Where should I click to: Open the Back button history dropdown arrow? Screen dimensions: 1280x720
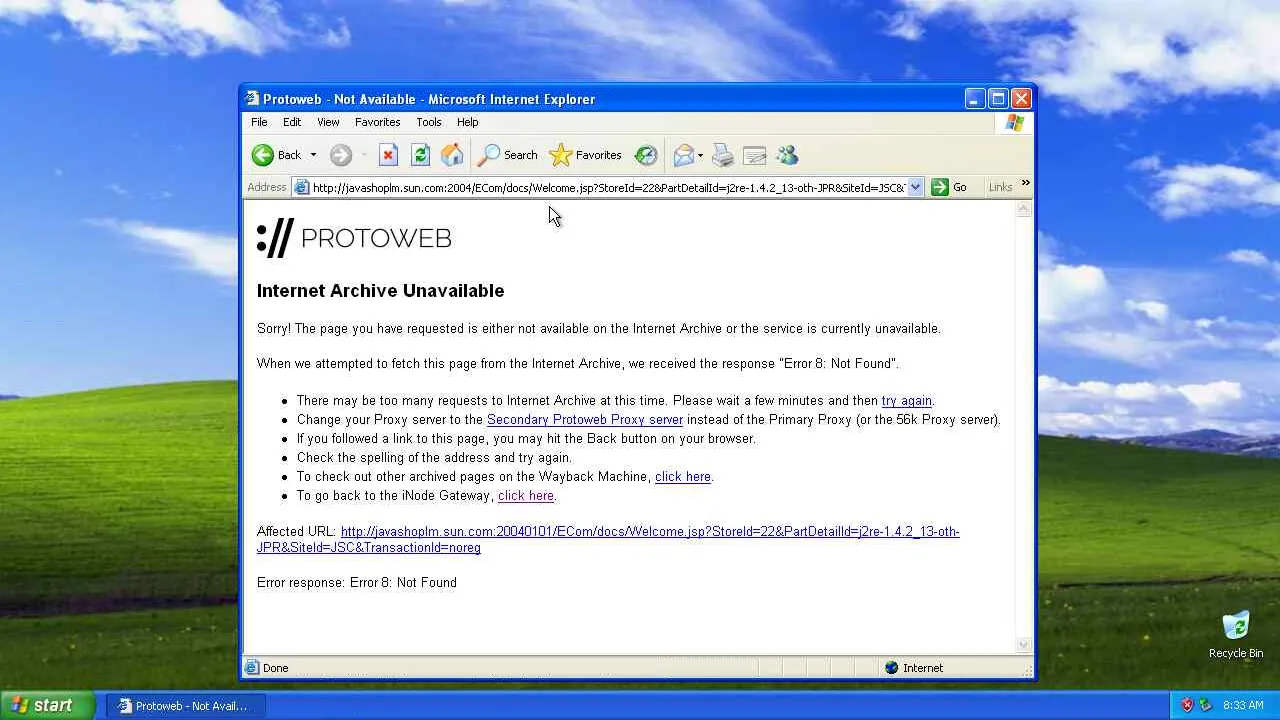pyautogui.click(x=313, y=155)
